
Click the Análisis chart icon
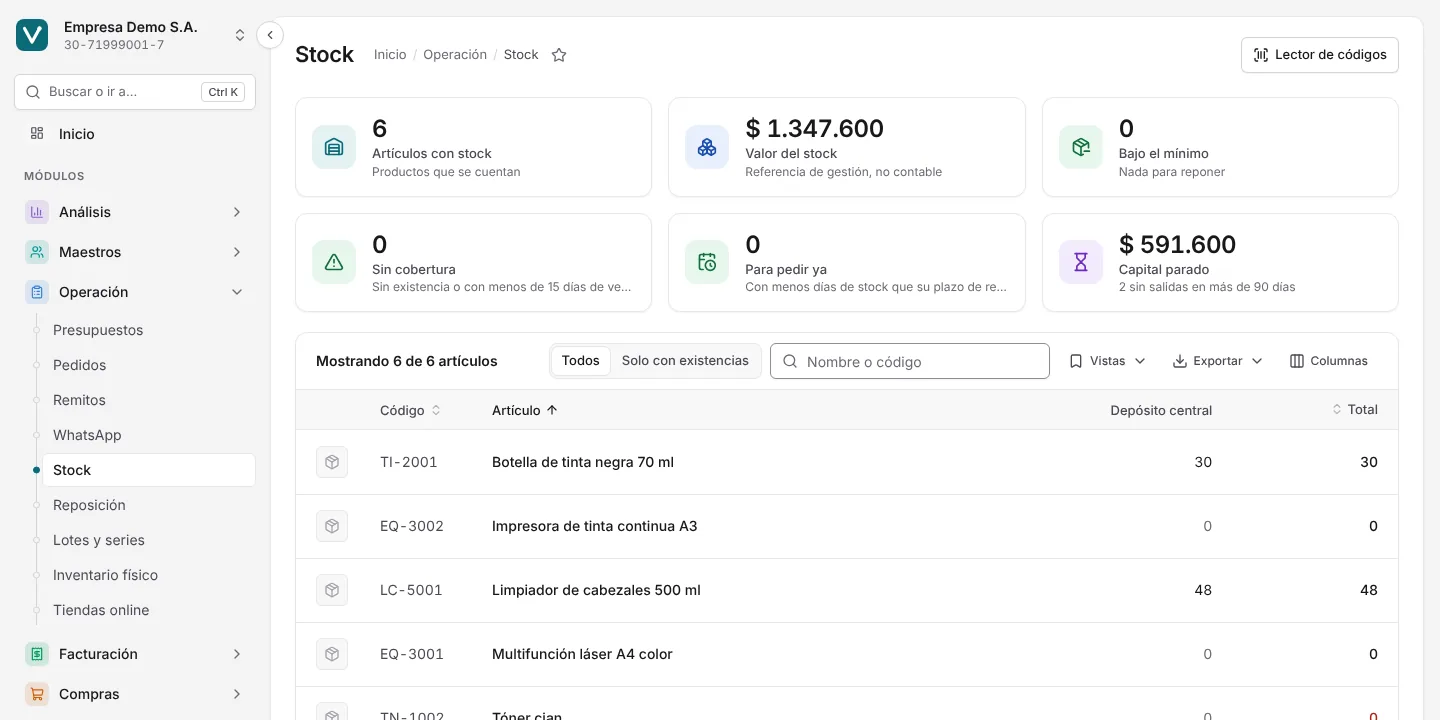pyautogui.click(x=37, y=212)
